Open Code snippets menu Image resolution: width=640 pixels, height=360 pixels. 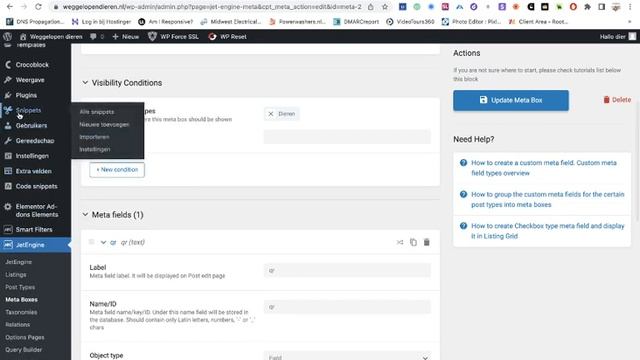[36, 186]
